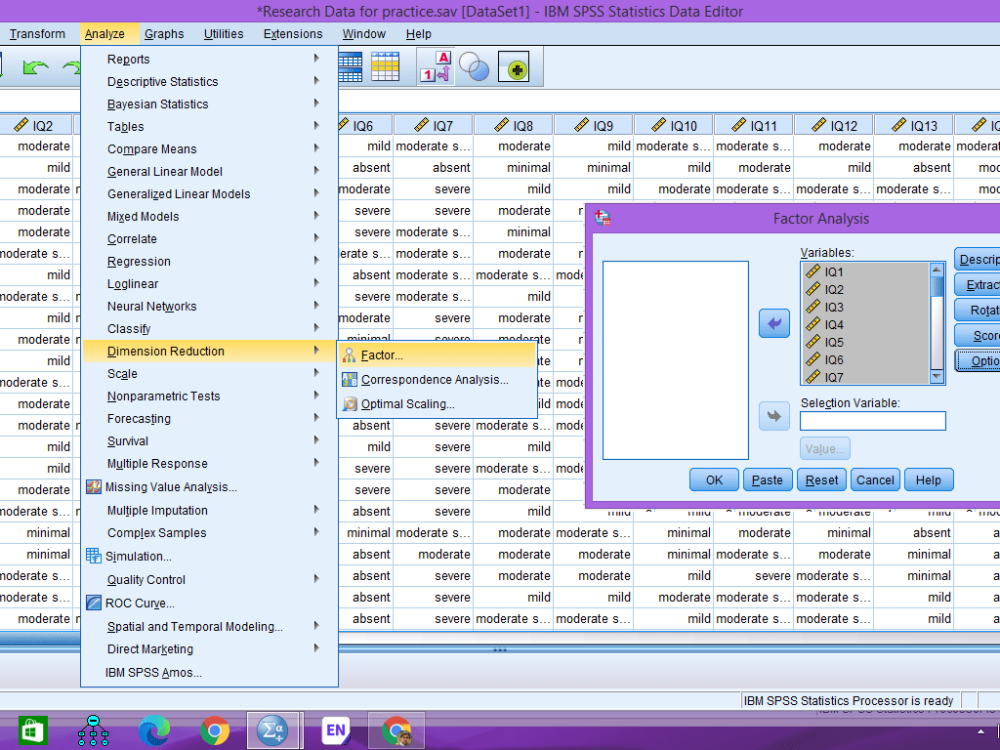Click the ROC Curve menu icon
Image resolution: width=1000 pixels, height=750 pixels.
tap(94, 603)
